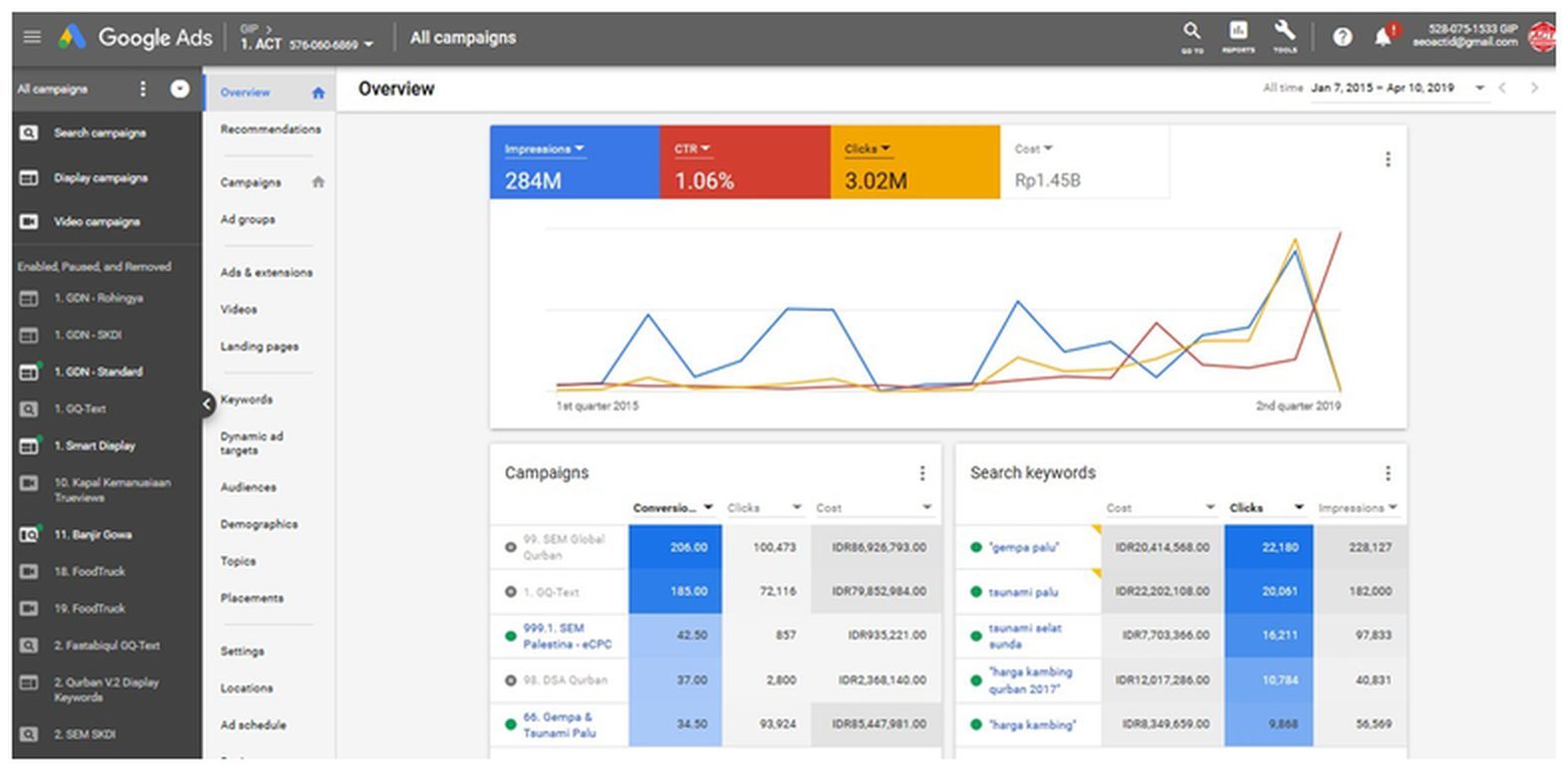Viewport: 1568px width, 771px height.
Task: Open the notifications bell icon
Action: pos(1384,37)
